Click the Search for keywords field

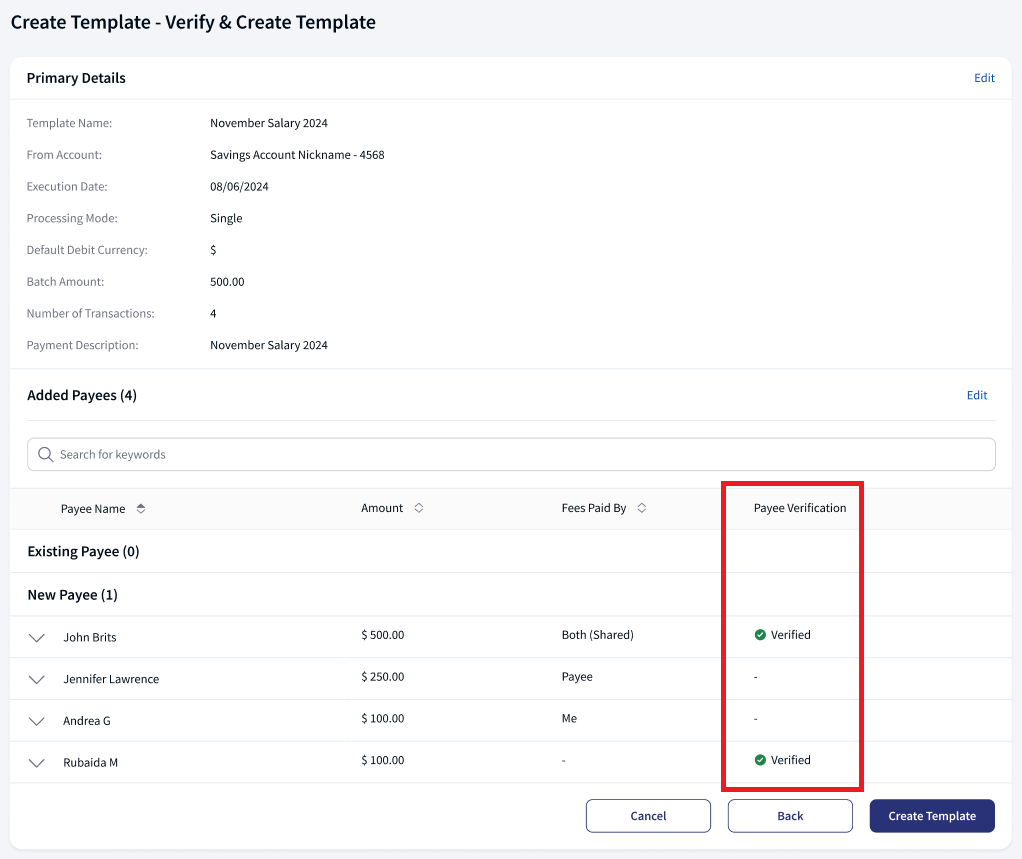pos(511,454)
